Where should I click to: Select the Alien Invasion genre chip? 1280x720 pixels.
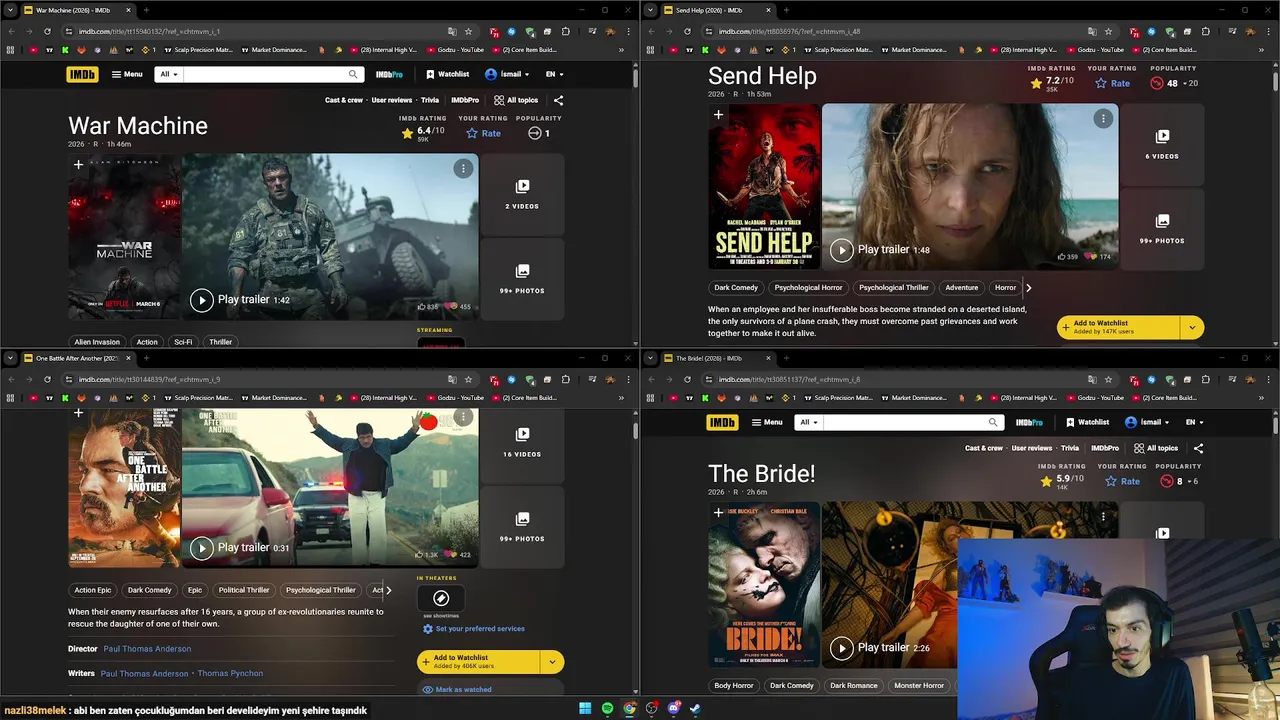(x=97, y=342)
